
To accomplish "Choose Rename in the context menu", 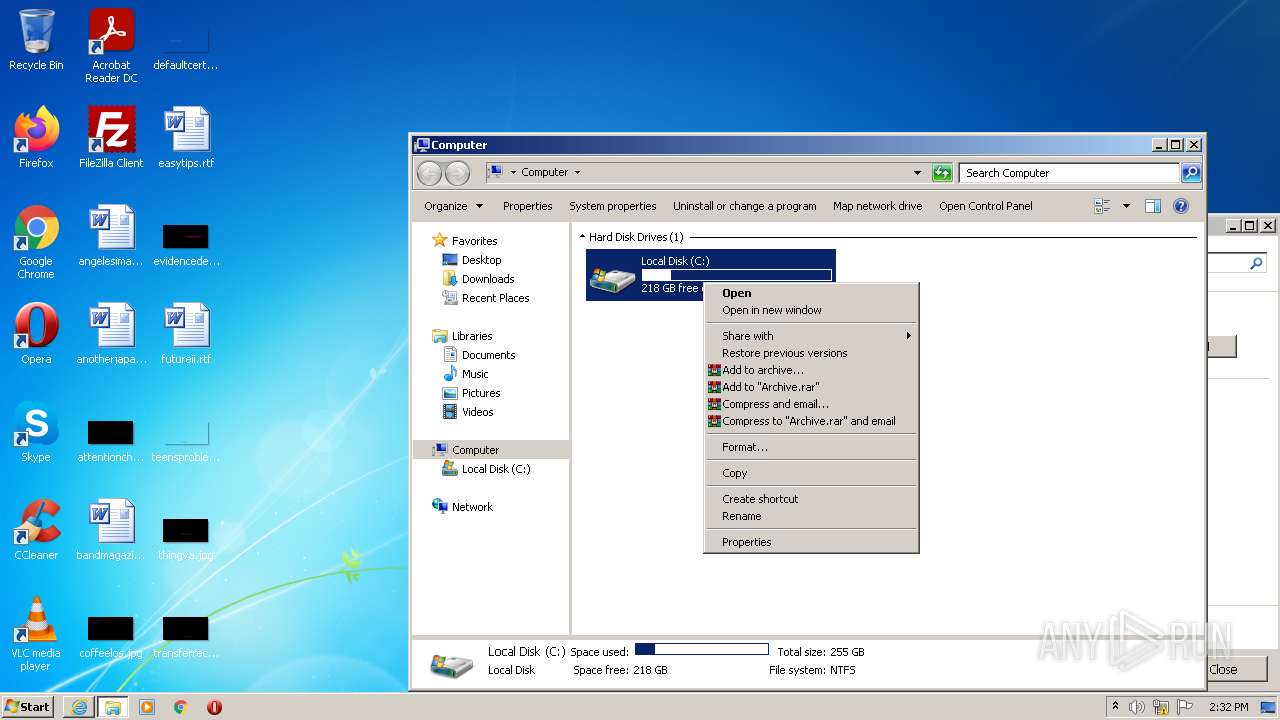I will click(811, 516).
